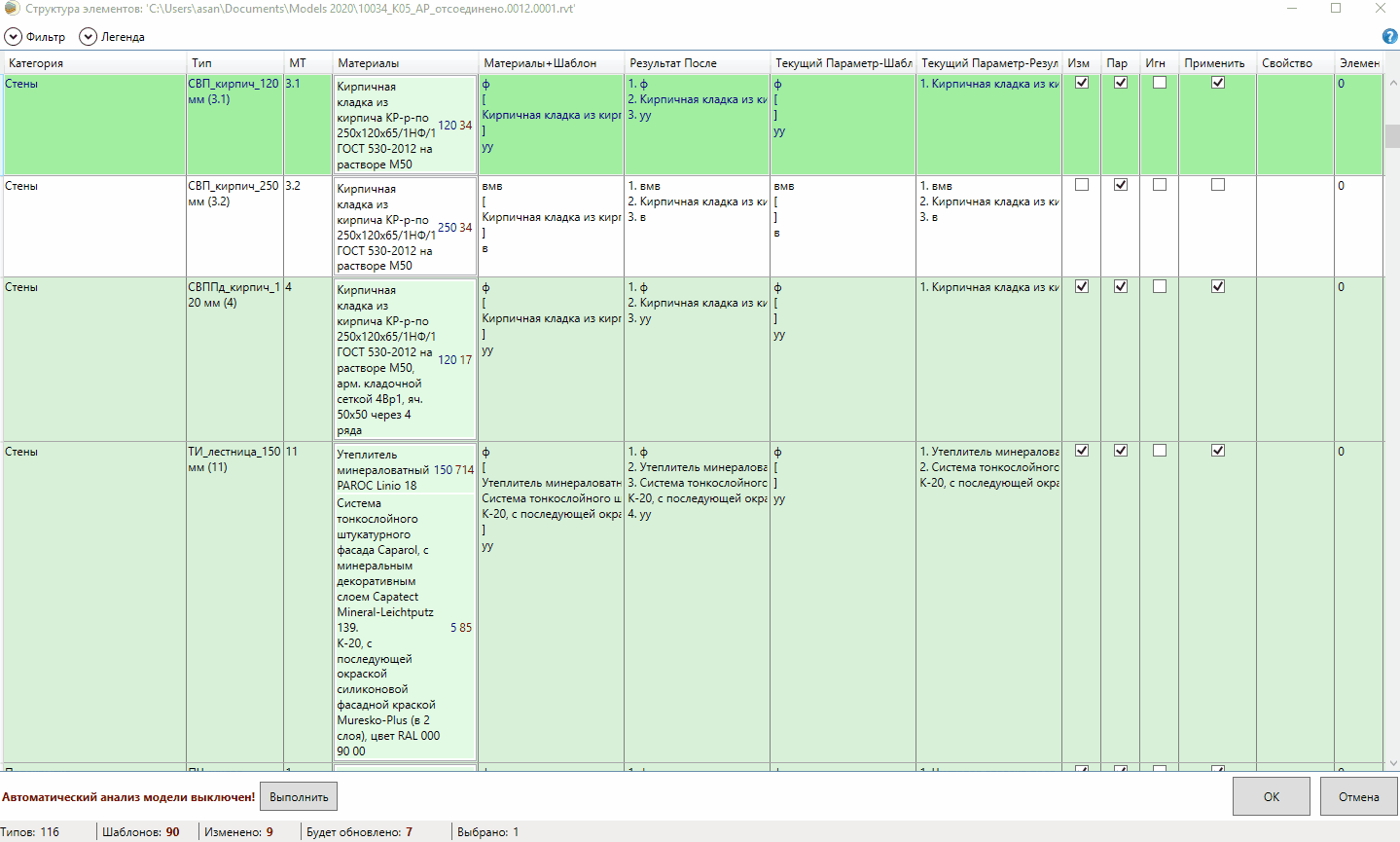Click the scrollbar up arrow
1400x842 pixels.
tap(1392, 84)
